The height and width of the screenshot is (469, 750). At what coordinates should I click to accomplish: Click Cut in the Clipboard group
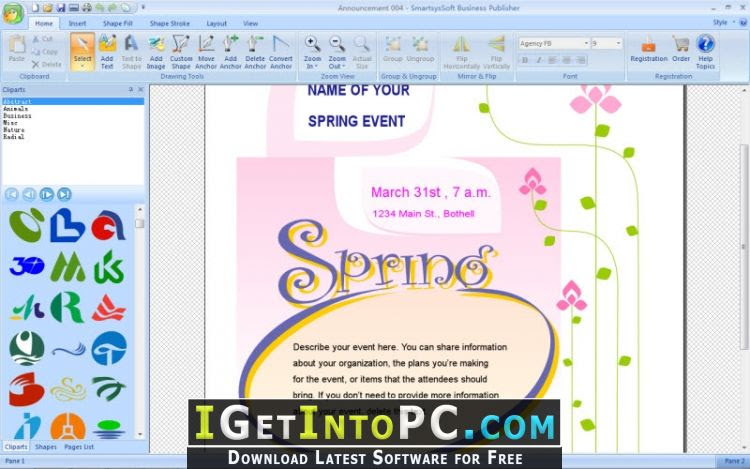(x=43, y=39)
